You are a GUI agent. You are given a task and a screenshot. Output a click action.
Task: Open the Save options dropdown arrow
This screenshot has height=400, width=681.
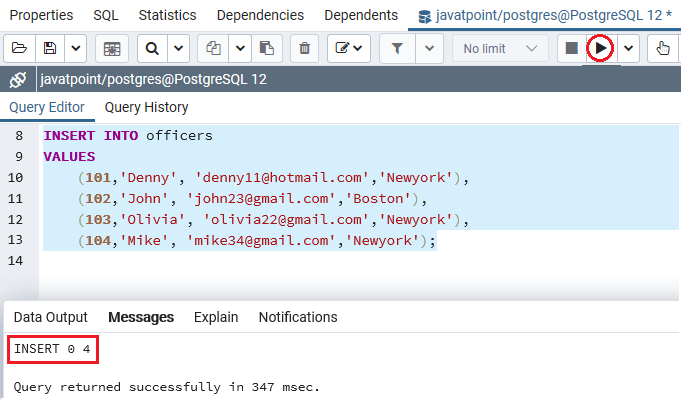[x=76, y=48]
